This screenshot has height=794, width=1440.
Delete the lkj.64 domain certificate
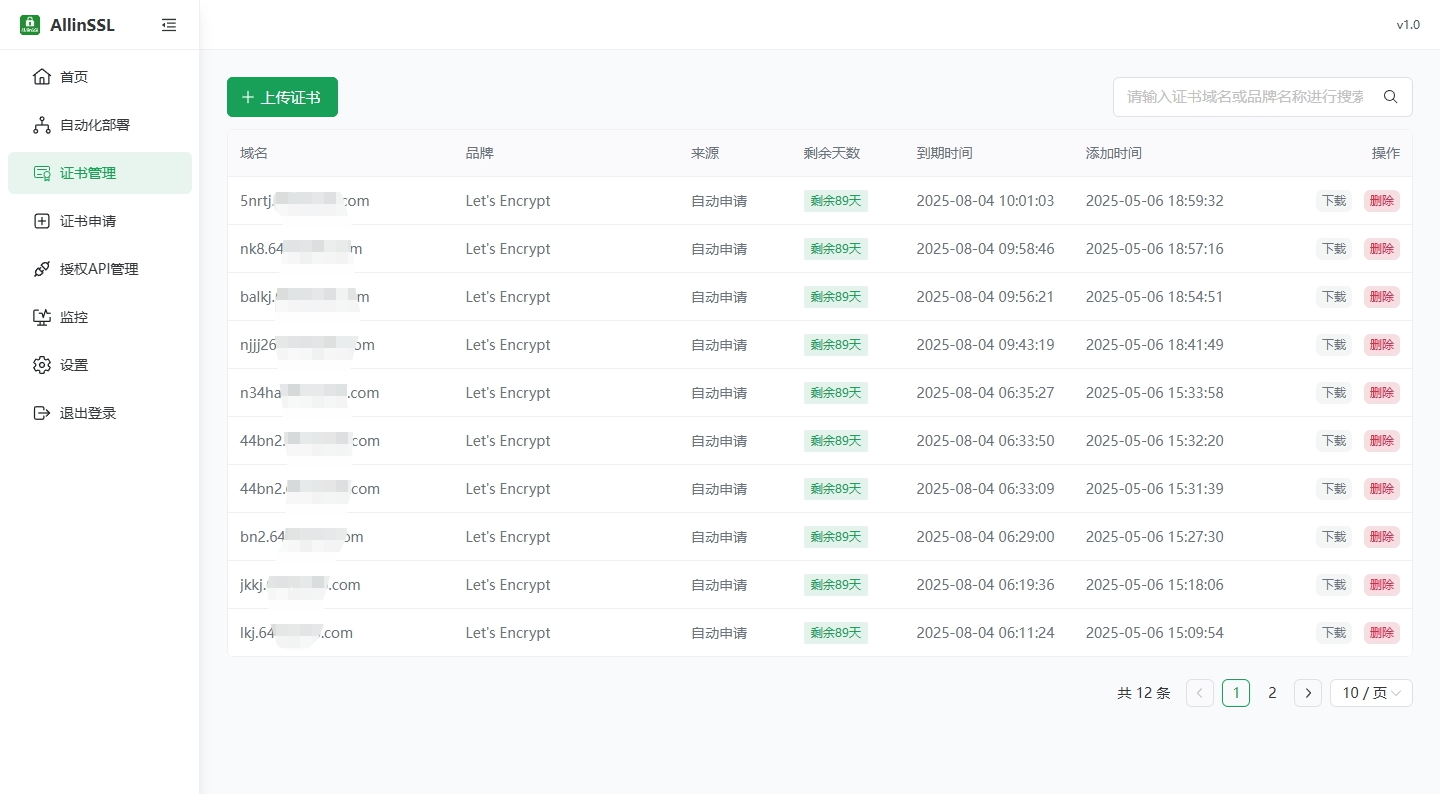click(1381, 633)
